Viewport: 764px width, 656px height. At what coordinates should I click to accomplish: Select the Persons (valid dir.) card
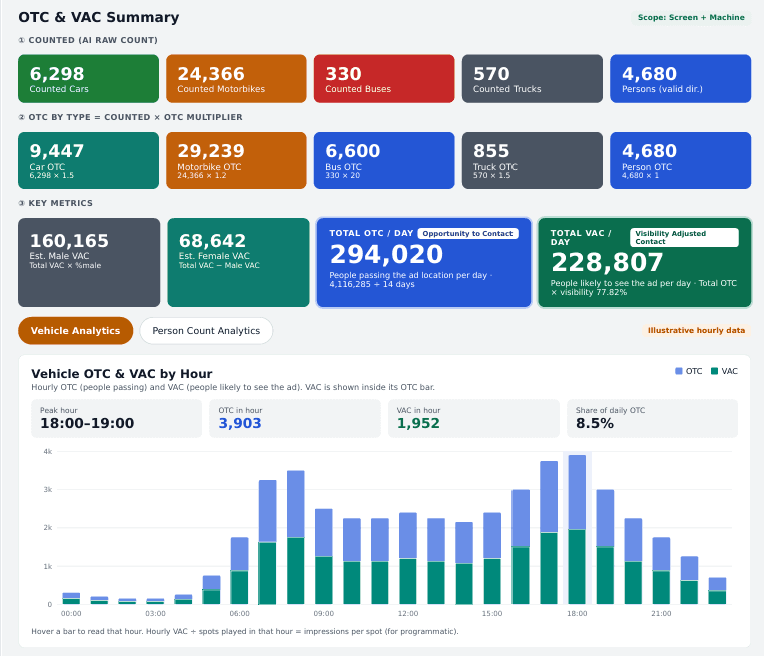680,78
